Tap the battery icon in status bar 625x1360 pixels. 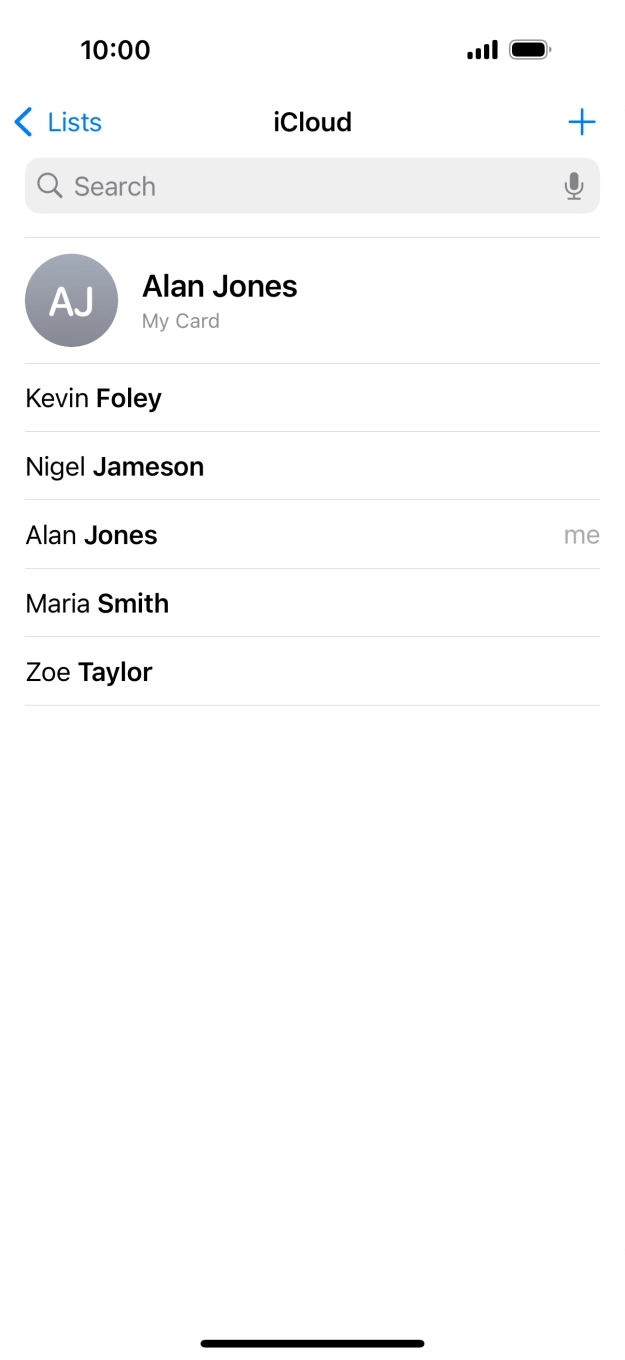pyautogui.click(x=529, y=50)
